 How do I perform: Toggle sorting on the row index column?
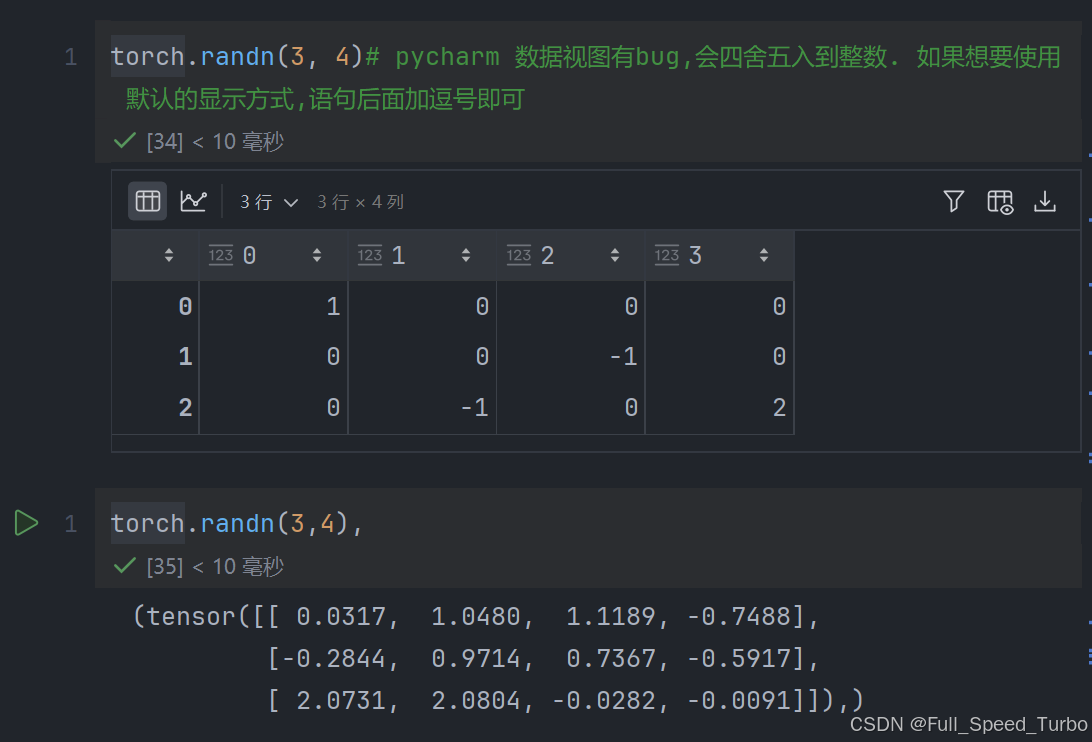coord(169,255)
